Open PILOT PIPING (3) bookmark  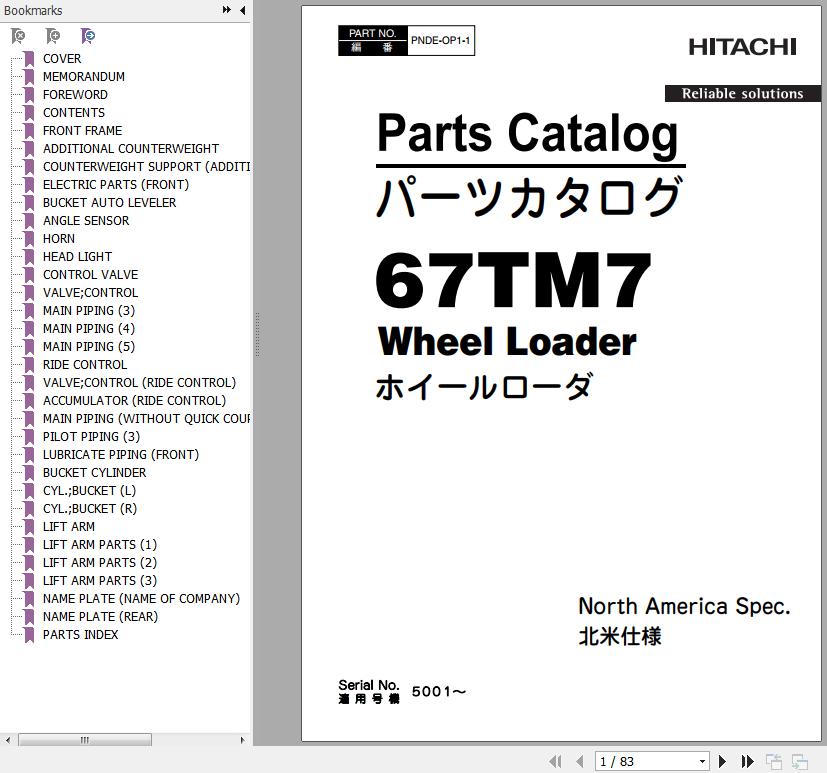click(x=91, y=437)
